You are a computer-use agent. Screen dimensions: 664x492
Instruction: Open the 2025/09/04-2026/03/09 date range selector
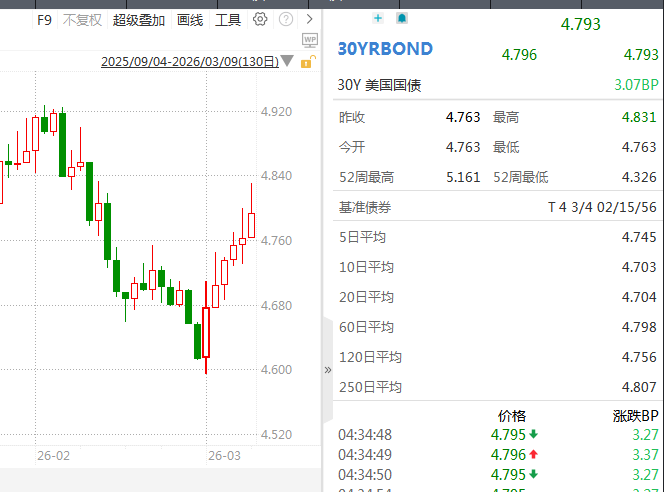coord(189,62)
